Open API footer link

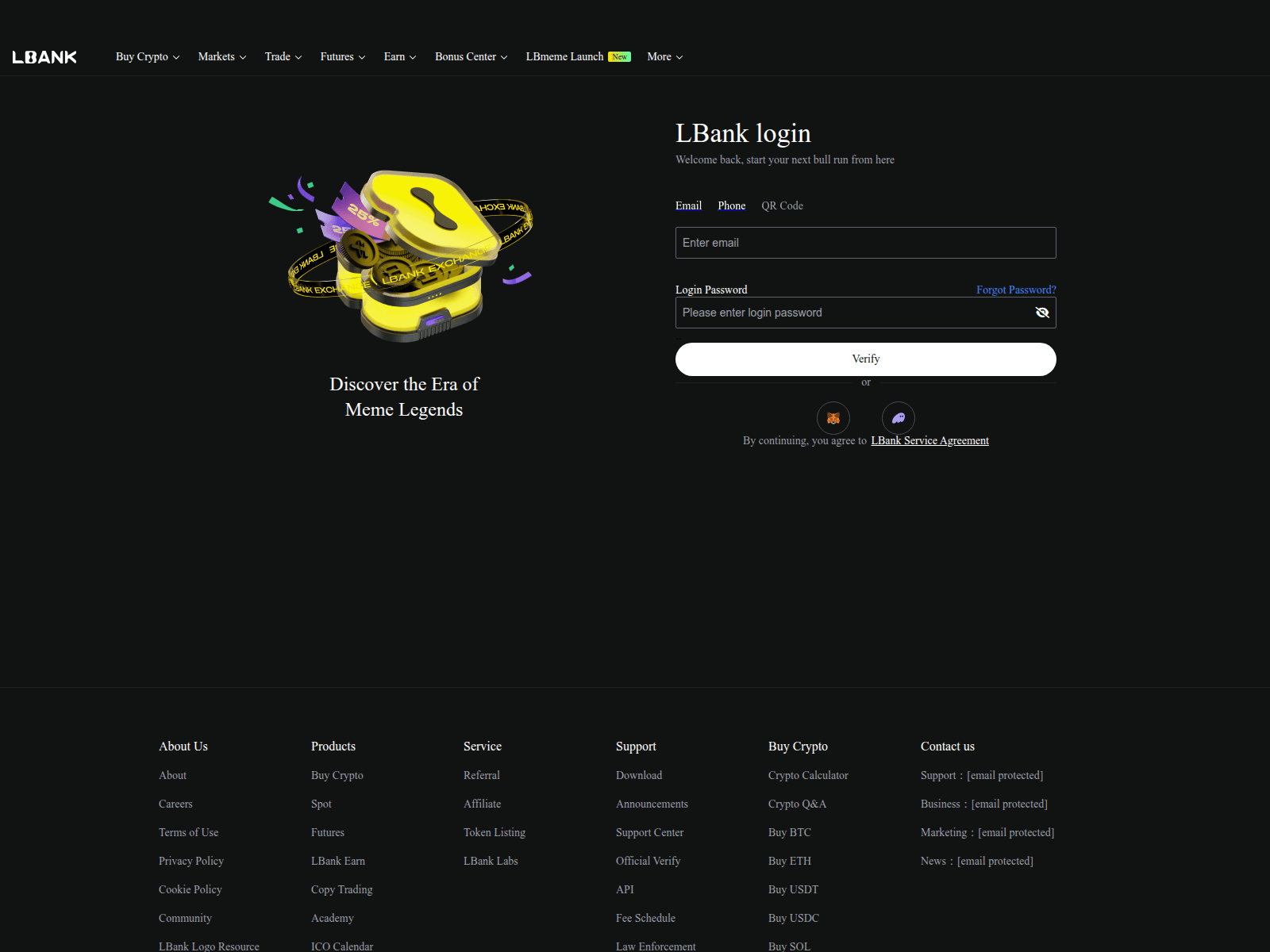(625, 889)
